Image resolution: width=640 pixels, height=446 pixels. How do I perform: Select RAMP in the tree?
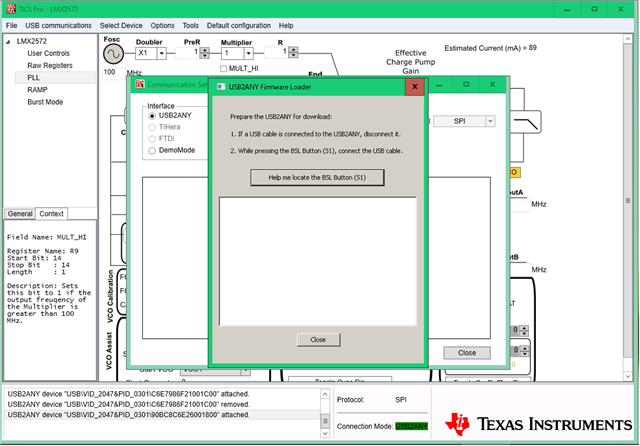pos(38,90)
